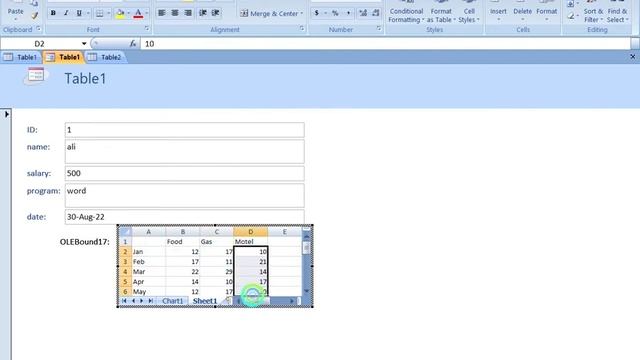Select all cells with the corner button
This screenshot has width=640, height=360.
(125, 232)
